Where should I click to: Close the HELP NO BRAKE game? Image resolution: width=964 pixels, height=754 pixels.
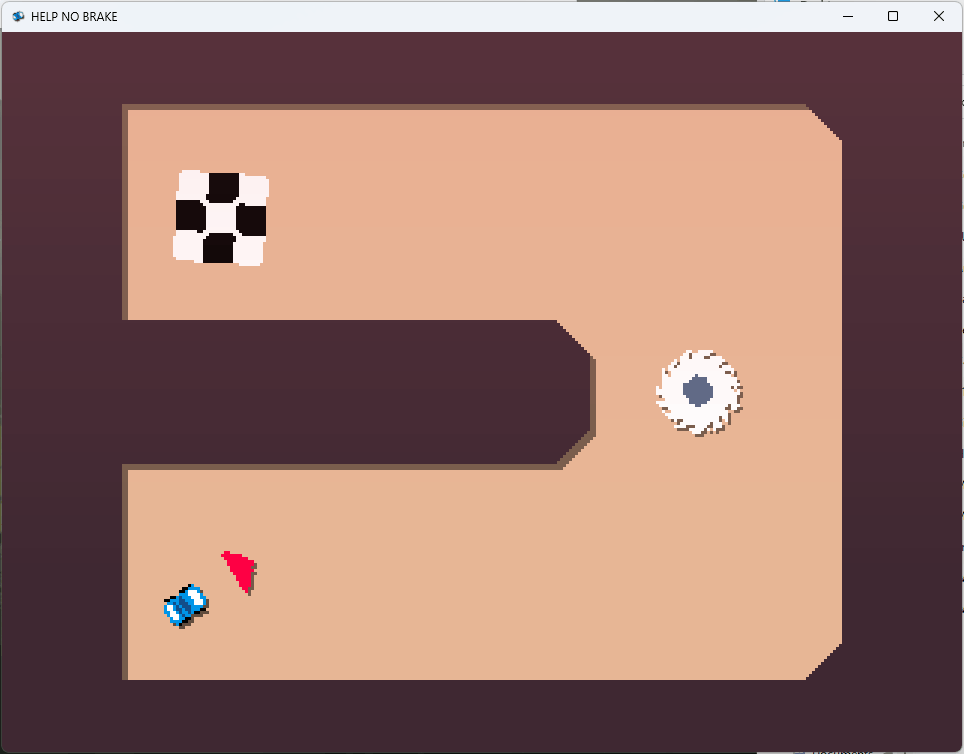938,16
